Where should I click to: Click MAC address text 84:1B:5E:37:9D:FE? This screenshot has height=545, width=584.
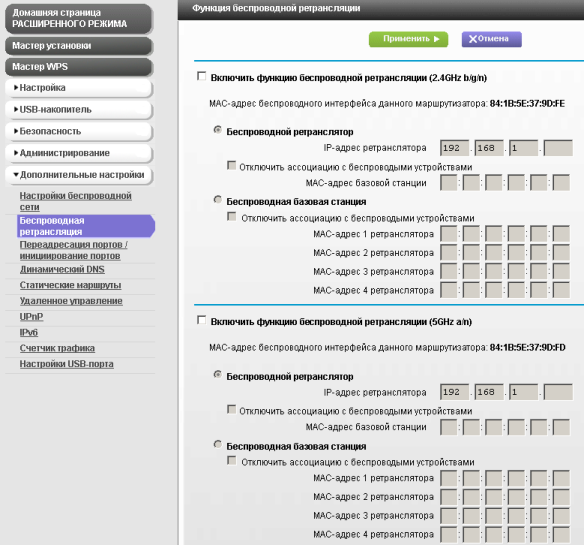coord(527,104)
